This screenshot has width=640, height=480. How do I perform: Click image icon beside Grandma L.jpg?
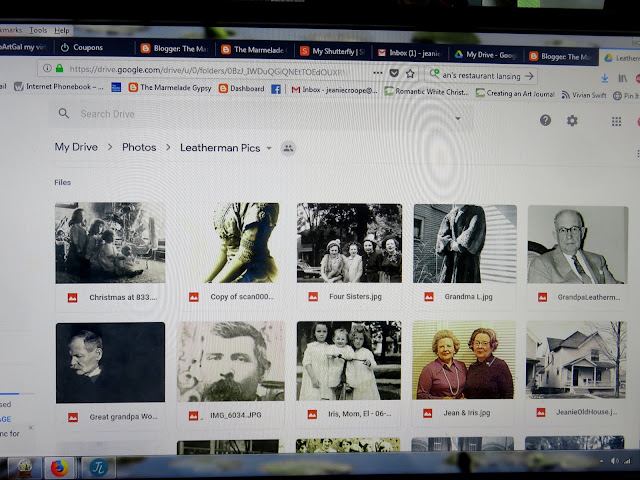point(429,297)
